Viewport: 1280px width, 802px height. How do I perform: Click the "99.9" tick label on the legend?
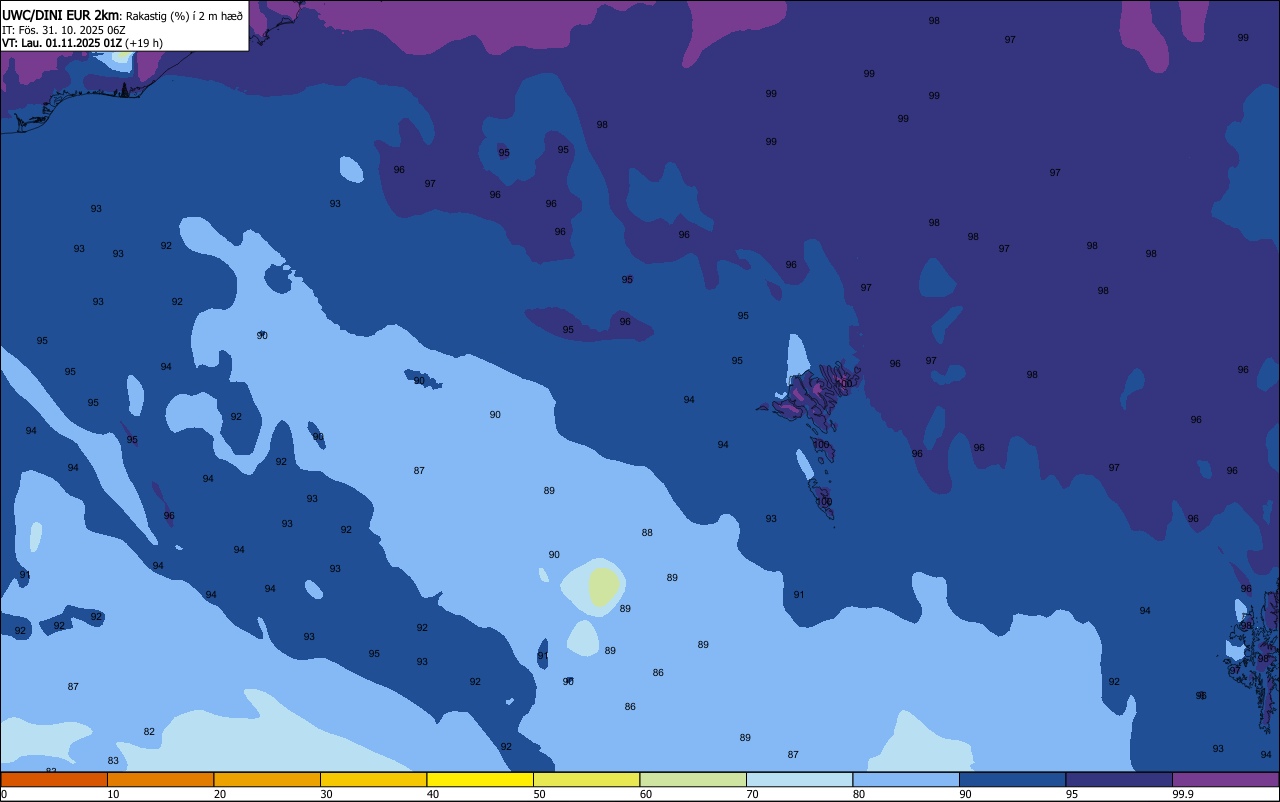(1183, 794)
